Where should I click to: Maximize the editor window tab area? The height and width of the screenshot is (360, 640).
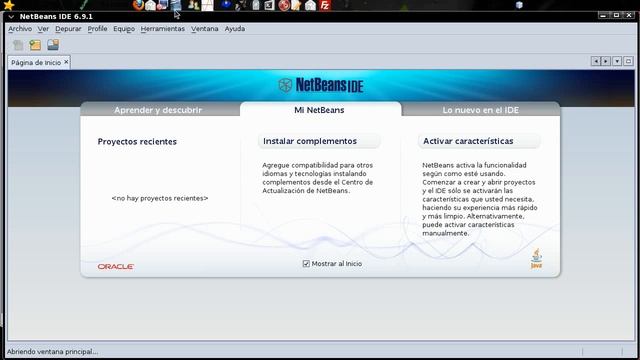(629, 61)
